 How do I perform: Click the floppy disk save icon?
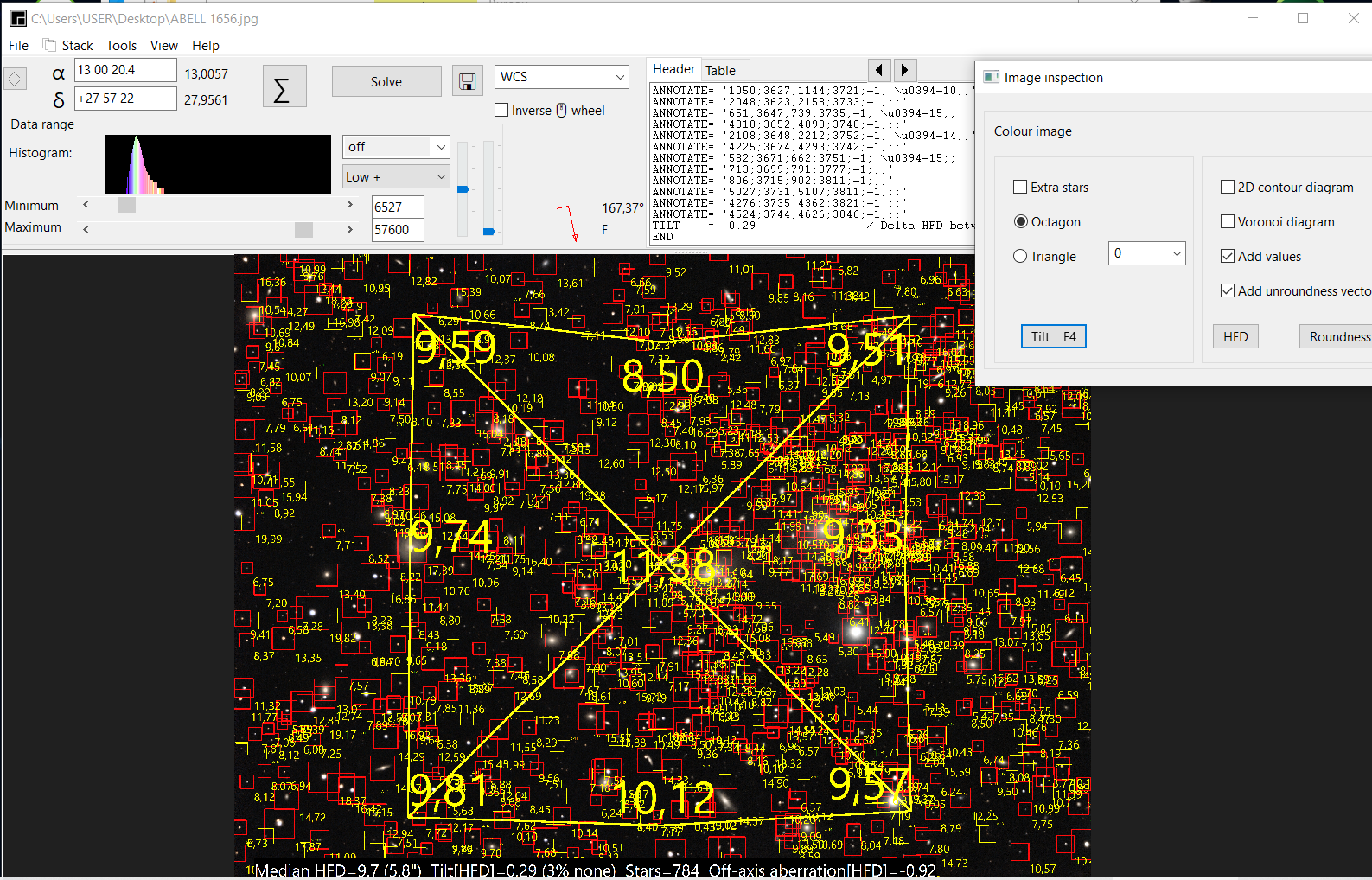point(467,82)
